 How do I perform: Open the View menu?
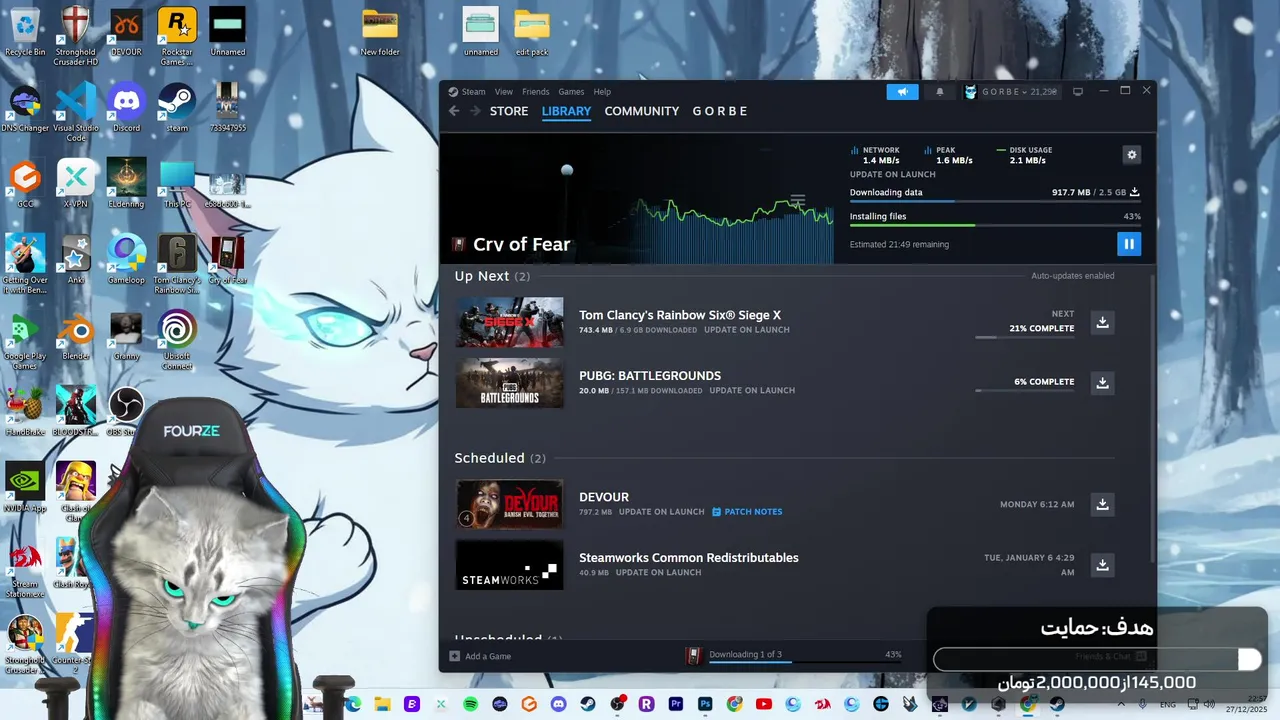(504, 92)
